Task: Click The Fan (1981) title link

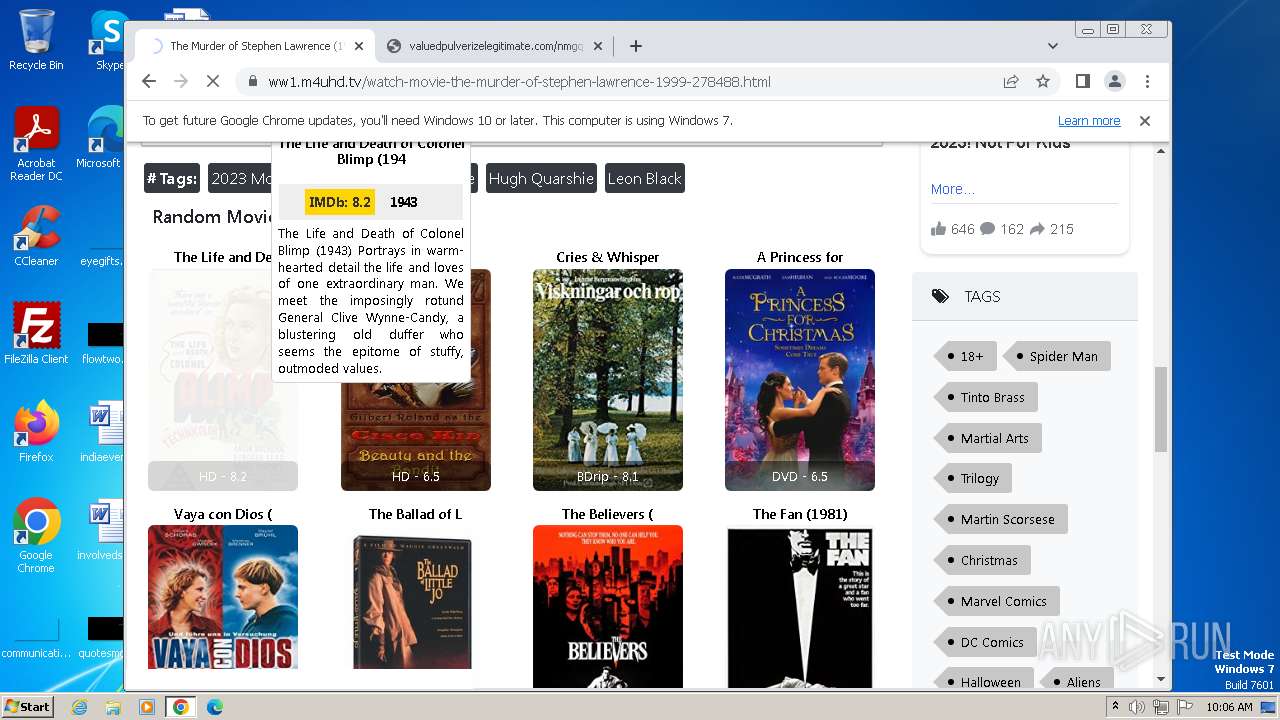Action: pos(800,514)
